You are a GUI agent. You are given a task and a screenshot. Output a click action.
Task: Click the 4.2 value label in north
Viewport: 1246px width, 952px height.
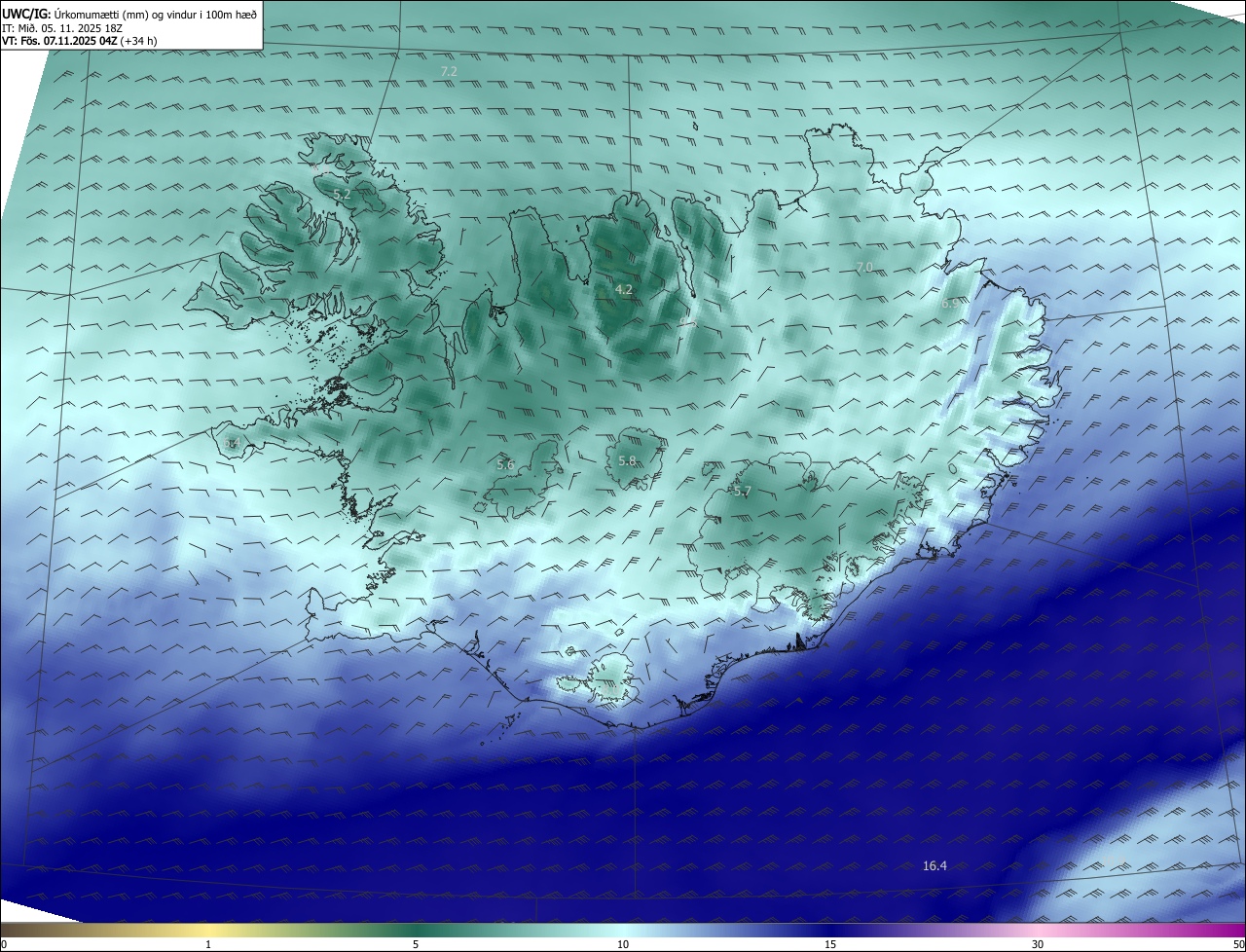pos(624,289)
